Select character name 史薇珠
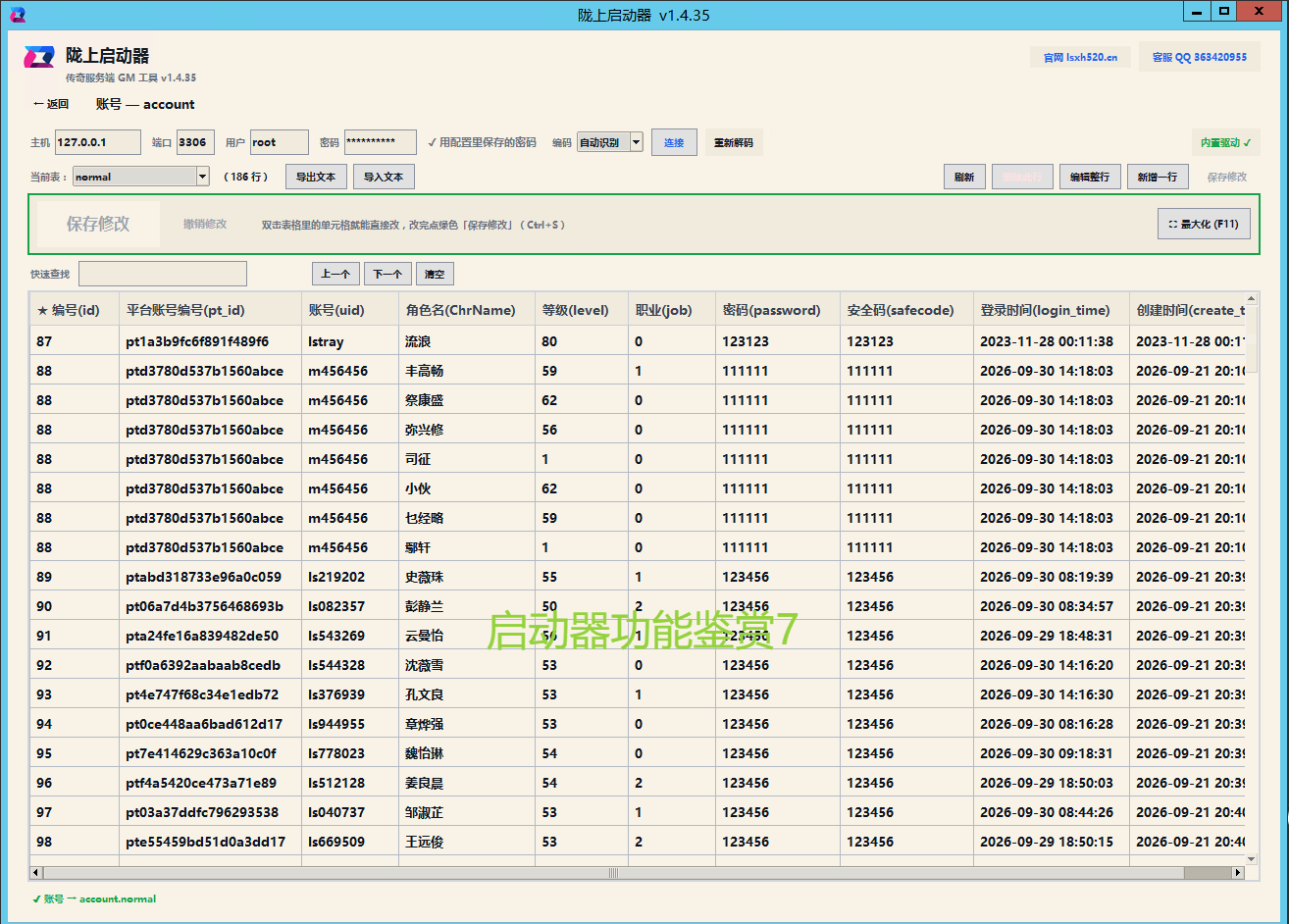1289x924 pixels. tap(467, 577)
